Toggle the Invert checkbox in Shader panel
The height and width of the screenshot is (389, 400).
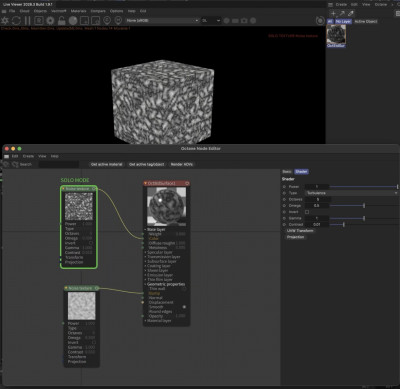pyautogui.click(x=307, y=212)
